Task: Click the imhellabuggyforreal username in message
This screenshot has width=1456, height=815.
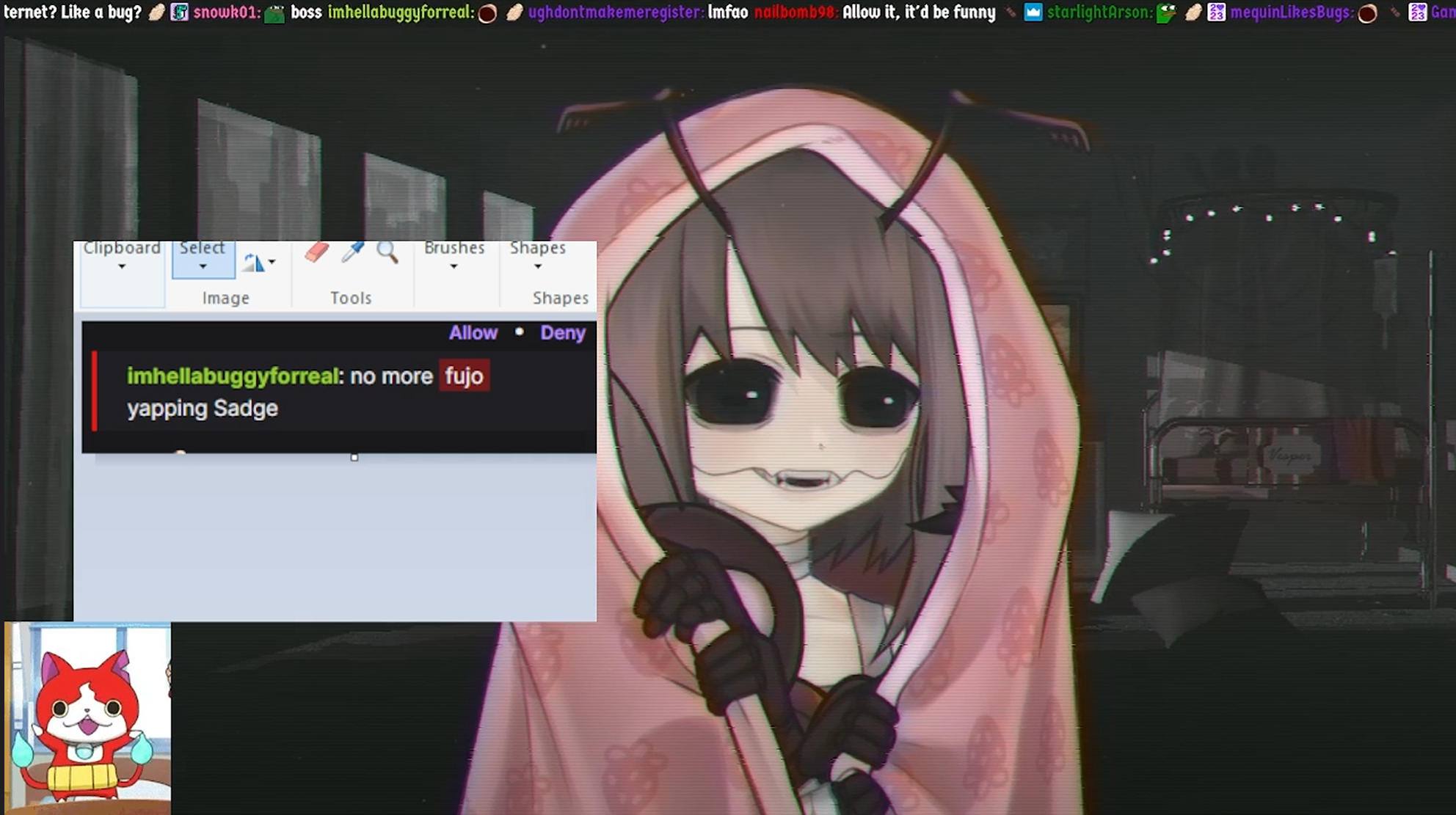Action: tap(232, 376)
